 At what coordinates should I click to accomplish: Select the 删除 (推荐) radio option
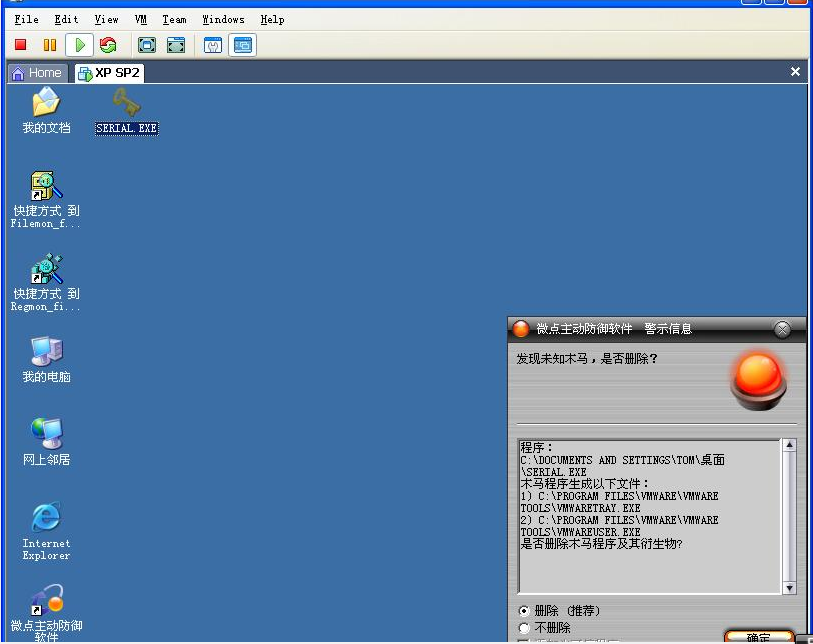click(525, 611)
